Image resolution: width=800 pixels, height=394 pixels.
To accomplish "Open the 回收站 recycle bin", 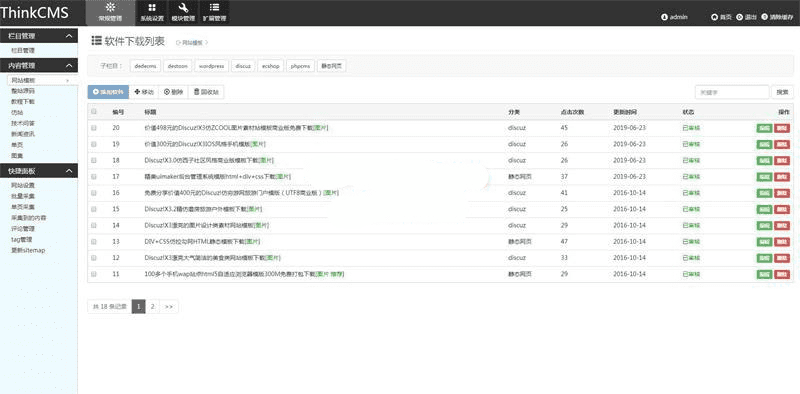I will coord(206,92).
